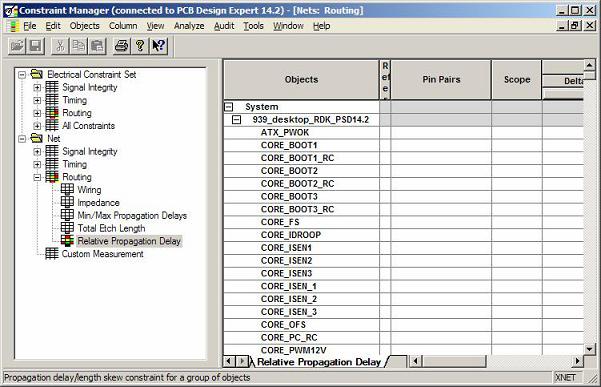Click the horizontal scrollbar right arrow
601x387 pixels.
pyautogui.click(x=578, y=361)
